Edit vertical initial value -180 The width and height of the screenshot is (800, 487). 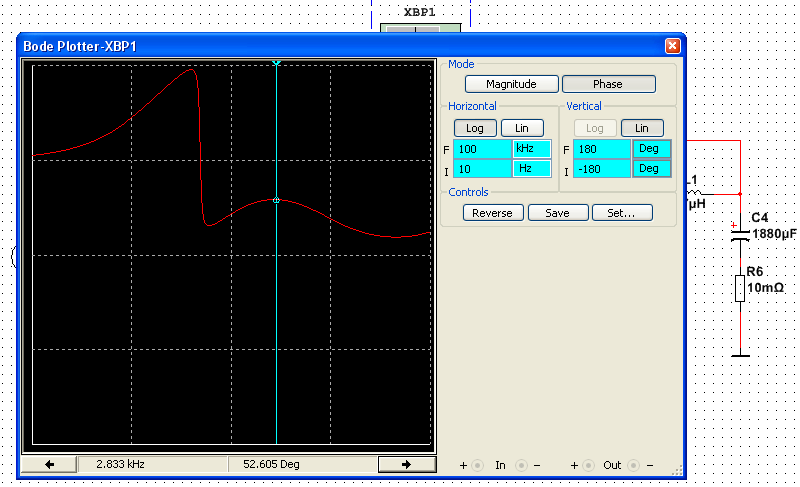[x=602, y=169]
